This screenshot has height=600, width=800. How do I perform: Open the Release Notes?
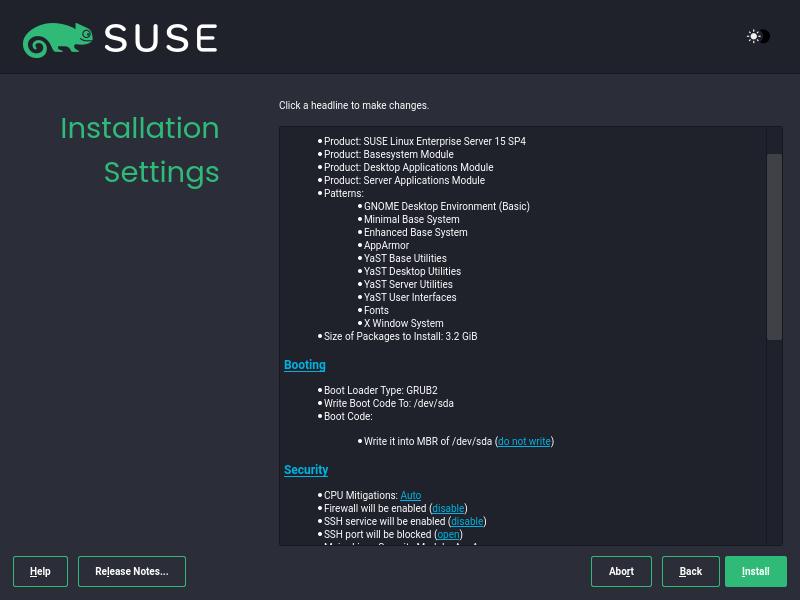131,571
